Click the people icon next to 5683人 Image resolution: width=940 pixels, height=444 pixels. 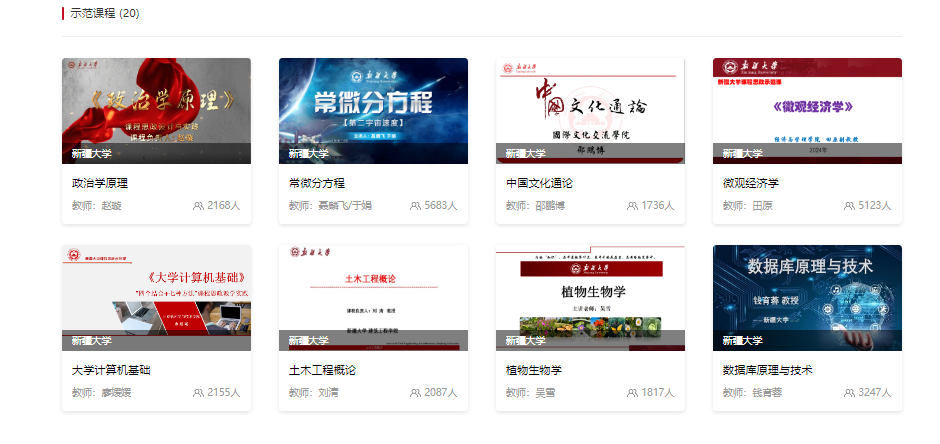[415, 206]
